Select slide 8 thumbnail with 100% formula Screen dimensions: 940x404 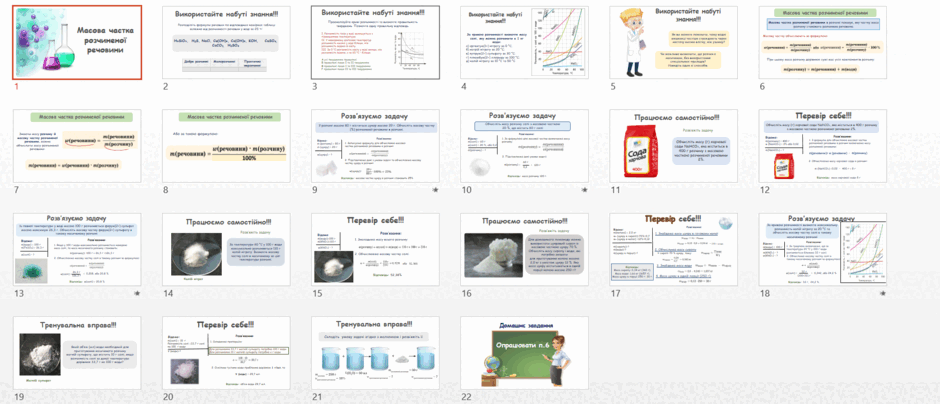click(226, 146)
